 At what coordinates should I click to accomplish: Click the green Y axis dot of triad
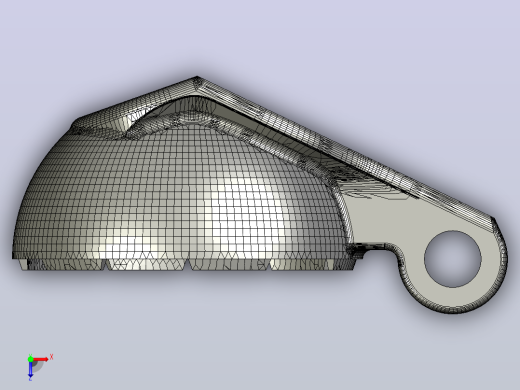click(30, 359)
